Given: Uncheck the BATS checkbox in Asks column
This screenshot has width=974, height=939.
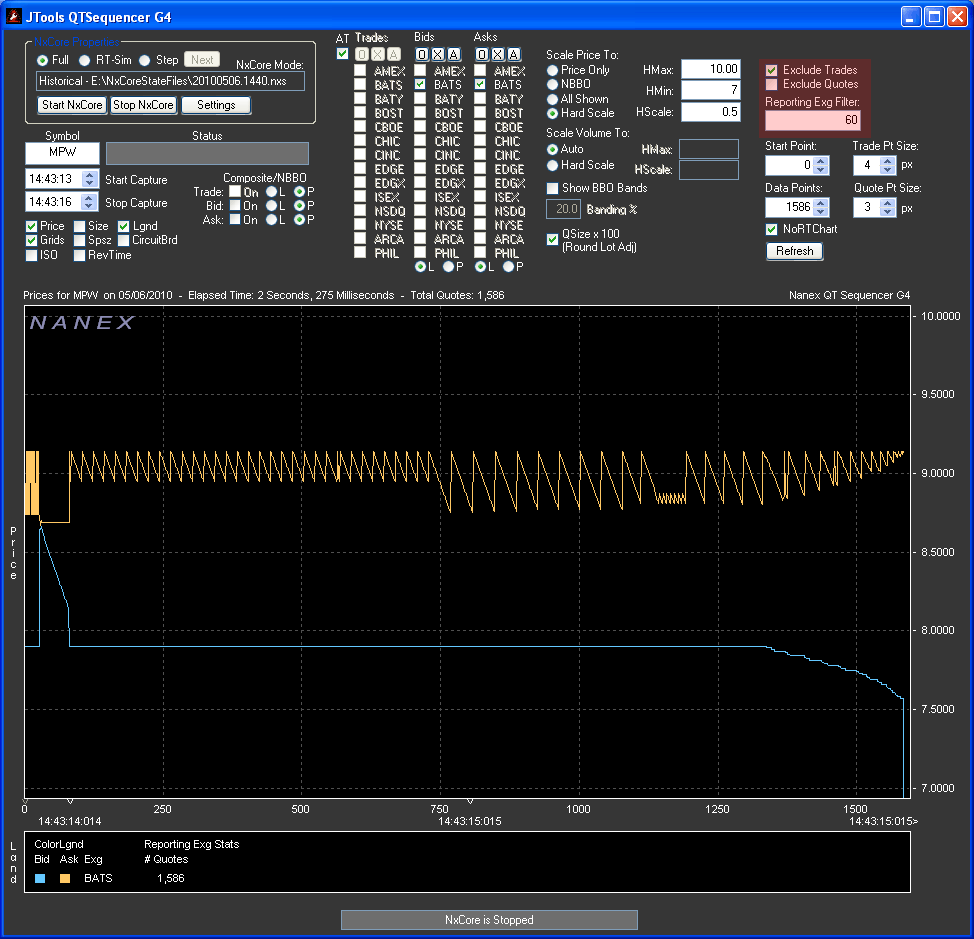Looking at the screenshot, I should pyautogui.click(x=480, y=84).
